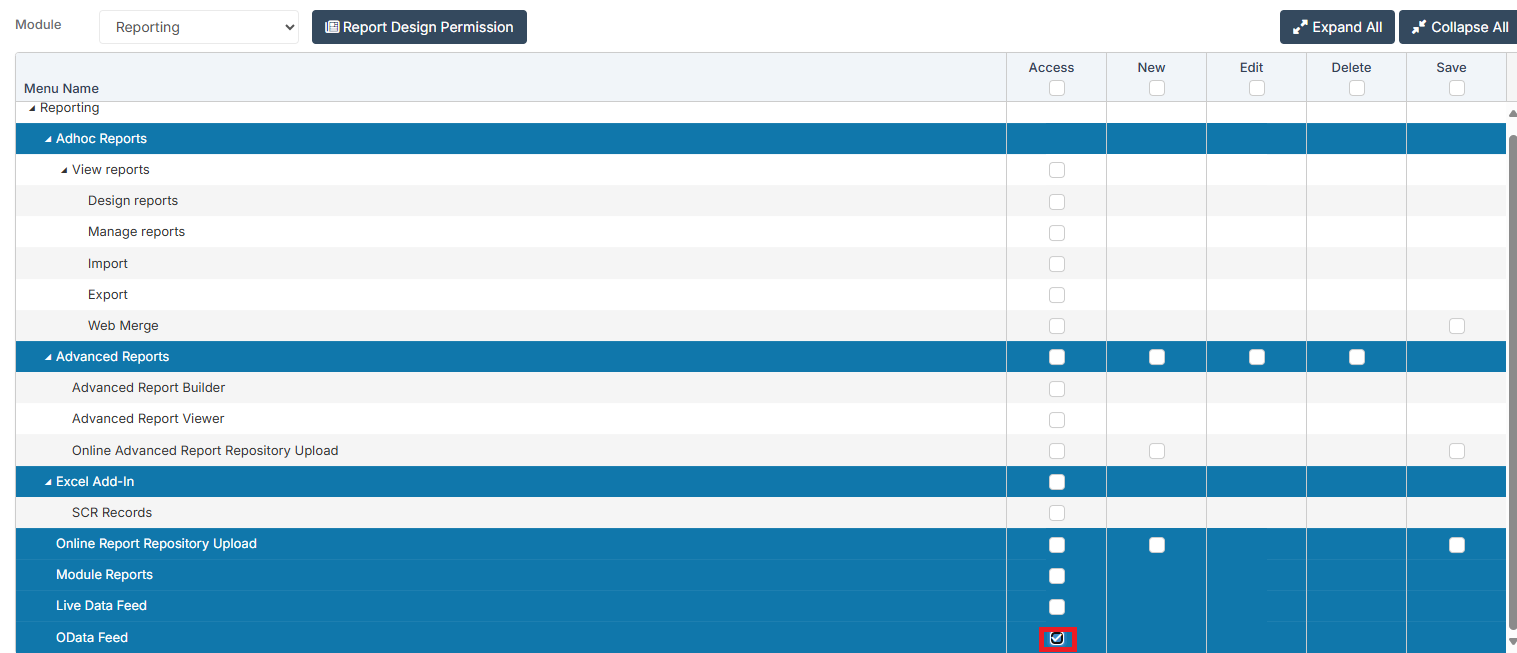Collapse the Excel Add-In node
The image size is (1517, 653).
tap(48, 482)
